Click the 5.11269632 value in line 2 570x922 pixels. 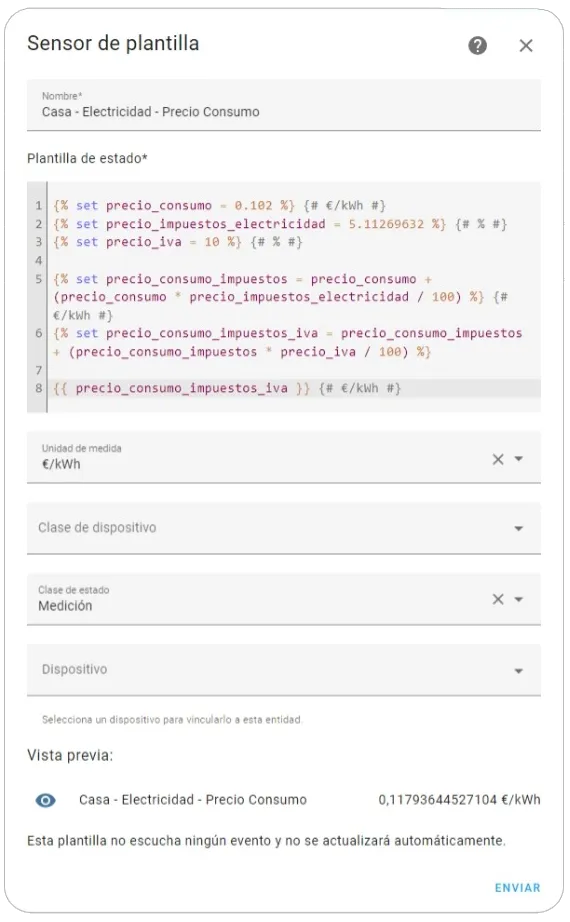[x=386, y=224]
